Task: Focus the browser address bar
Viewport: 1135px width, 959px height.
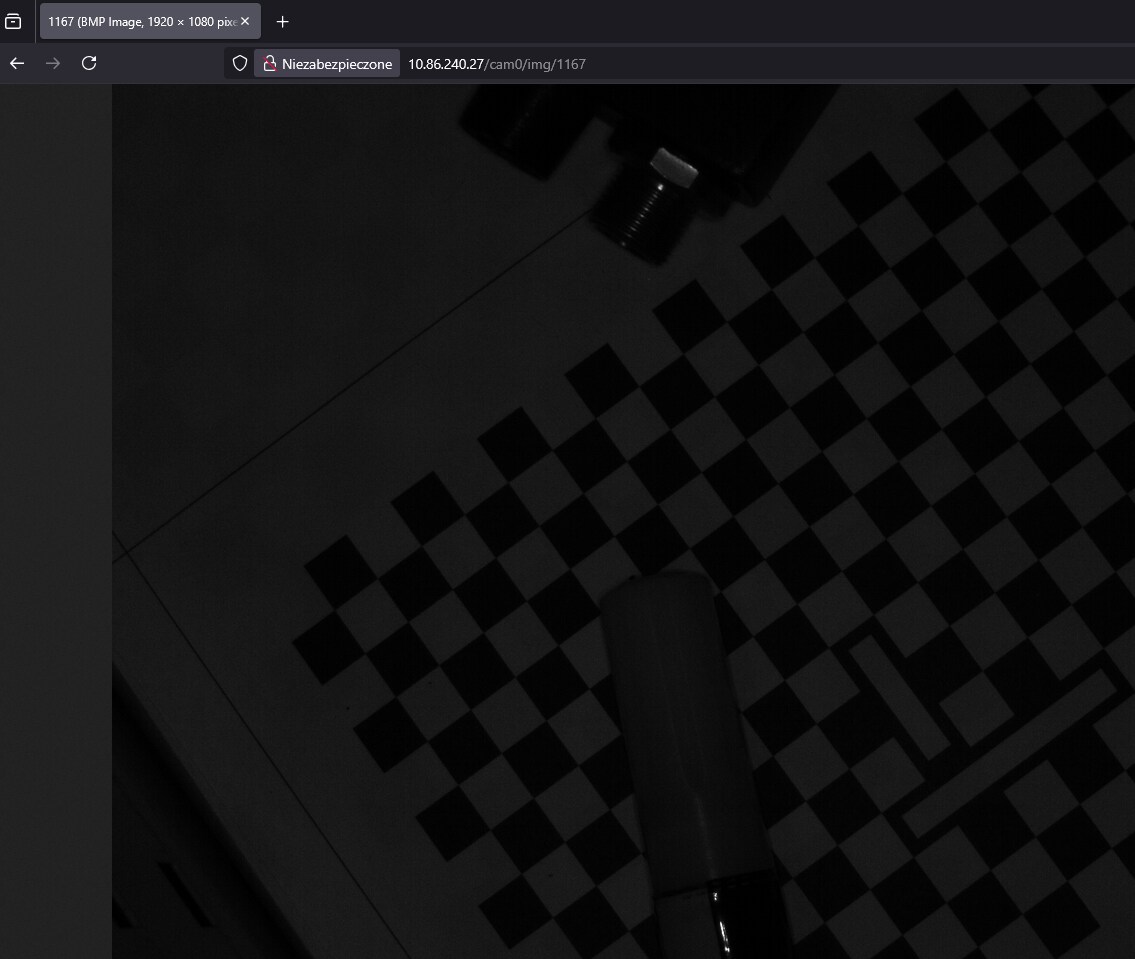Action: pyautogui.click(x=700, y=63)
